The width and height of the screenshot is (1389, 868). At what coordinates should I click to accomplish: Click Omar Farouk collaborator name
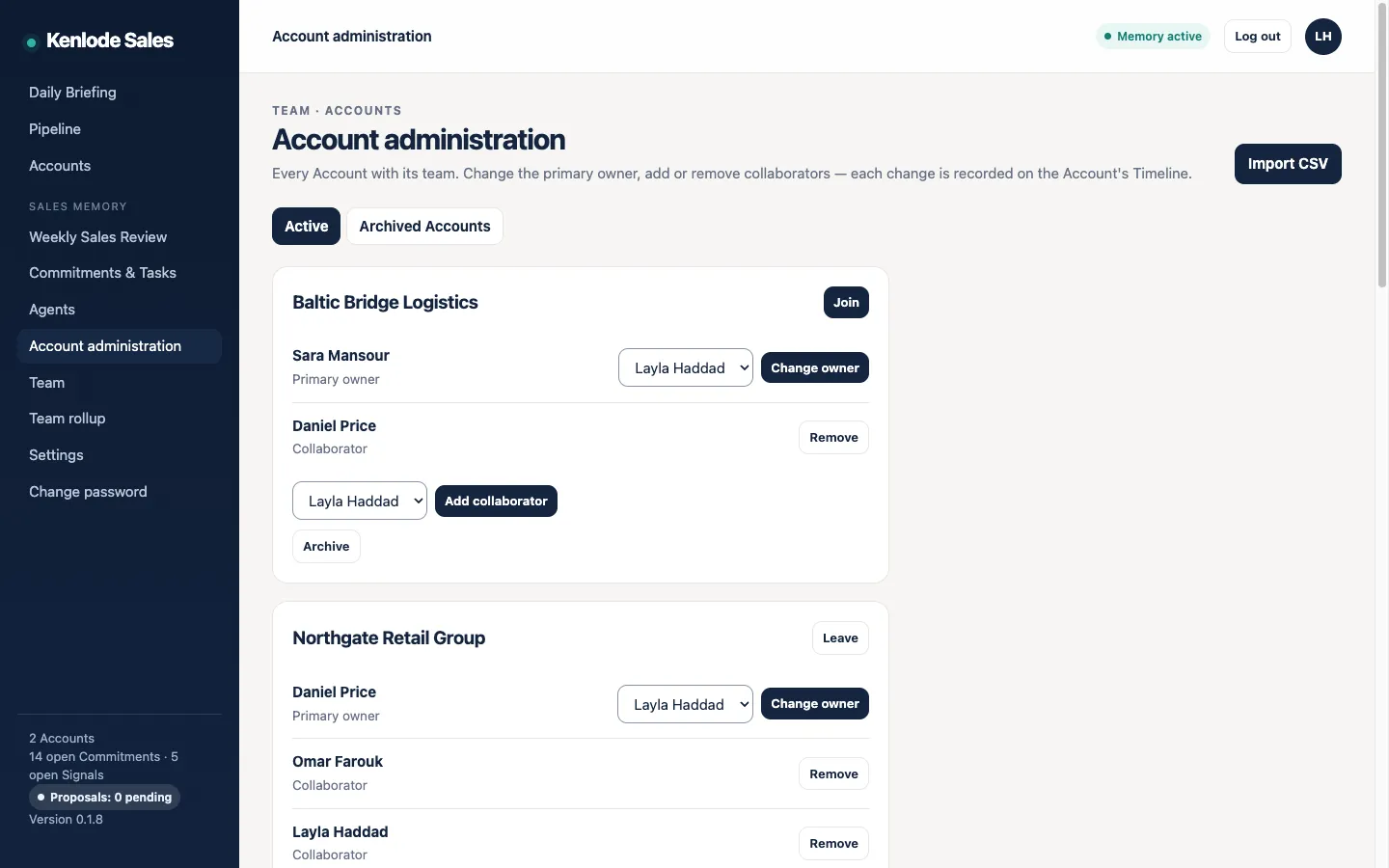pyautogui.click(x=338, y=762)
